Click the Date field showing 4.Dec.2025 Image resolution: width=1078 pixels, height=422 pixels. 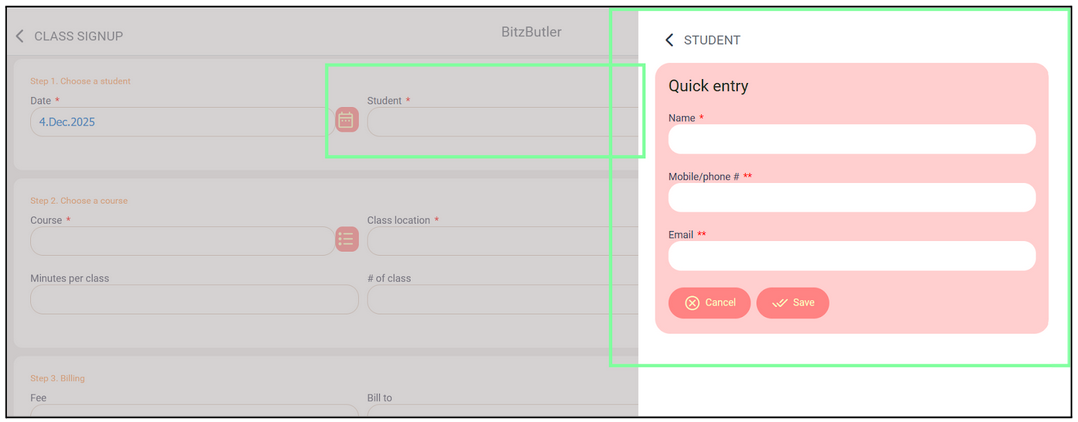pos(180,122)
